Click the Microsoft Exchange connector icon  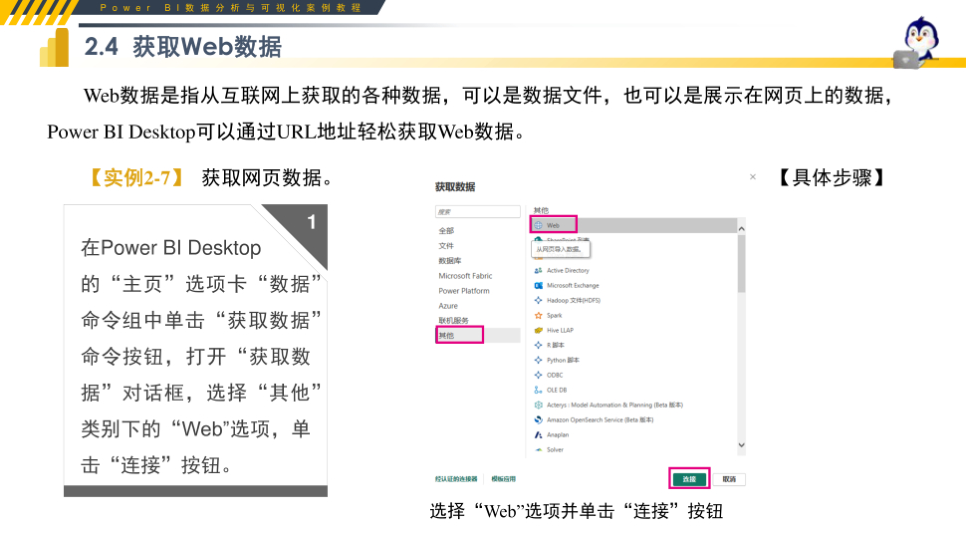[x=538, y=285]
